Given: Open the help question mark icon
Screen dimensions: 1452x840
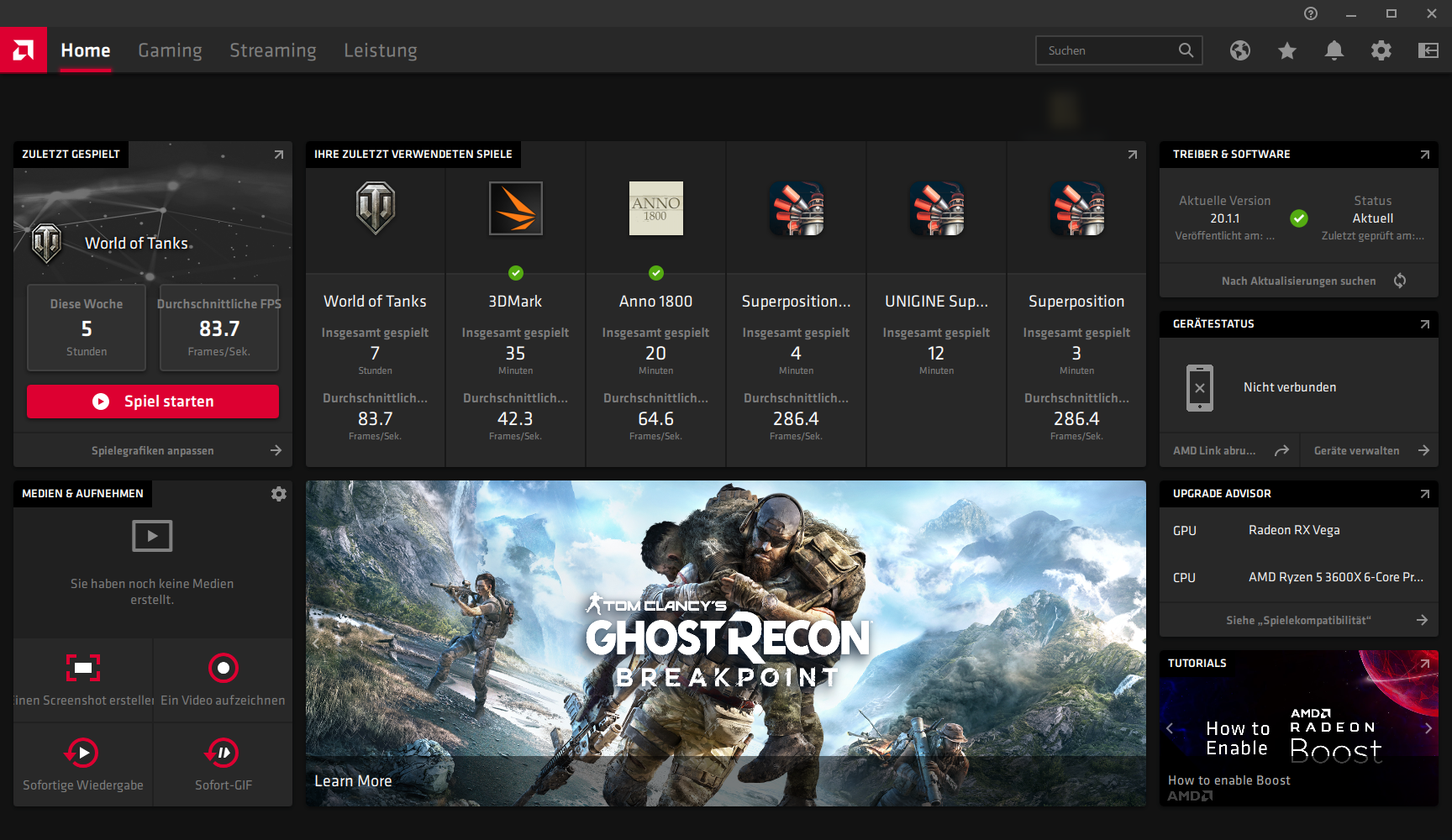Looking at the screenshot, I should (1311, 13).
